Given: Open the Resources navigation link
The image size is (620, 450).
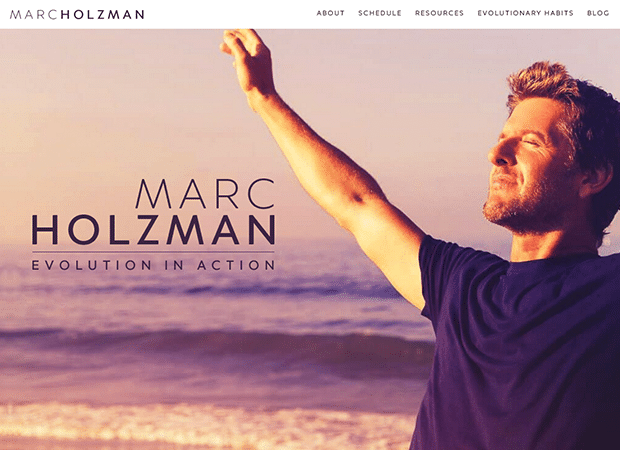Looking at the screenshot, I should click(x=439, y=13).
